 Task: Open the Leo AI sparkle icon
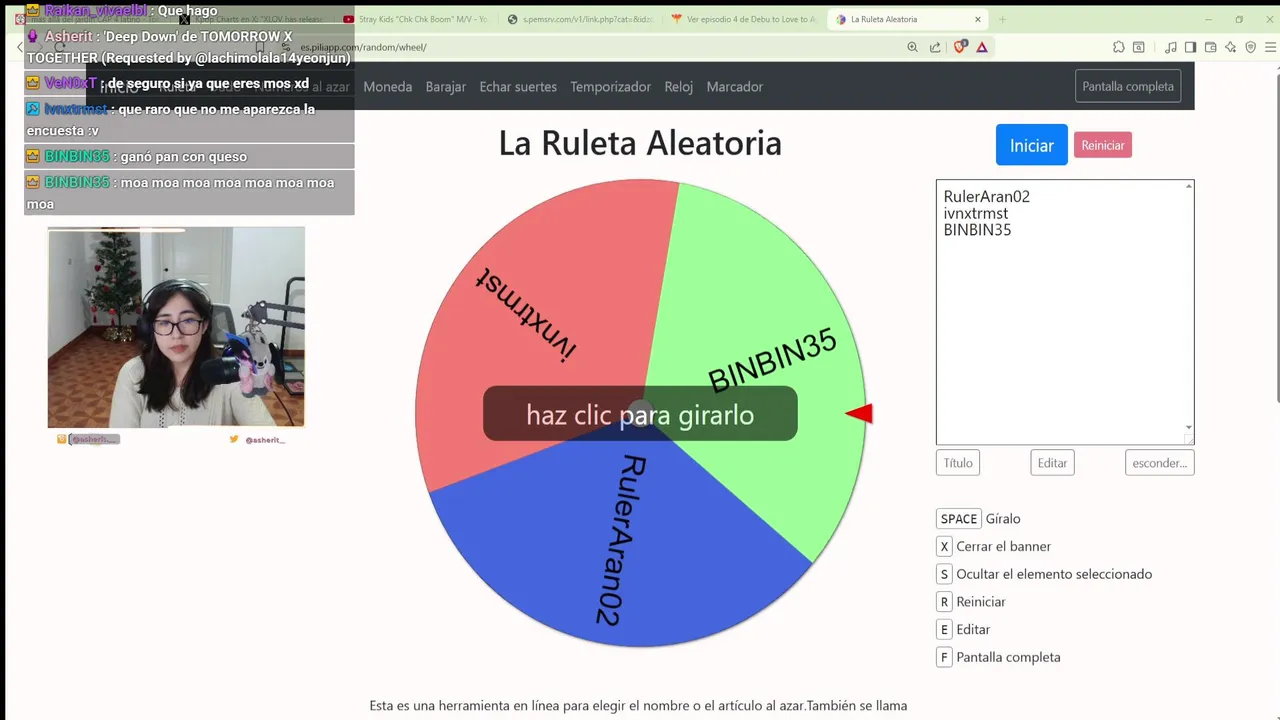pyautogui.click(x=1230, y=47)
